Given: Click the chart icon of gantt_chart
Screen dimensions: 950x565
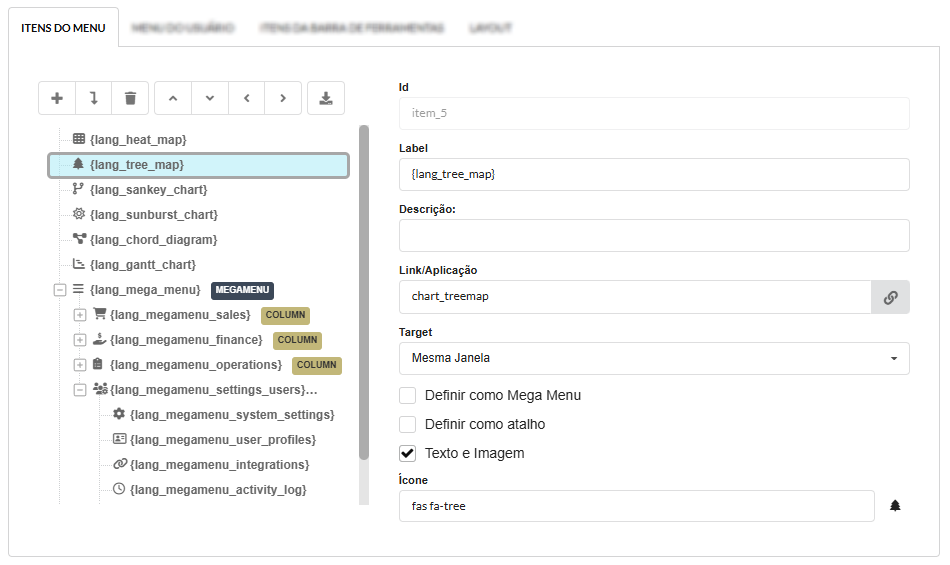Looking at the screenshot, I should coord(79,264).
